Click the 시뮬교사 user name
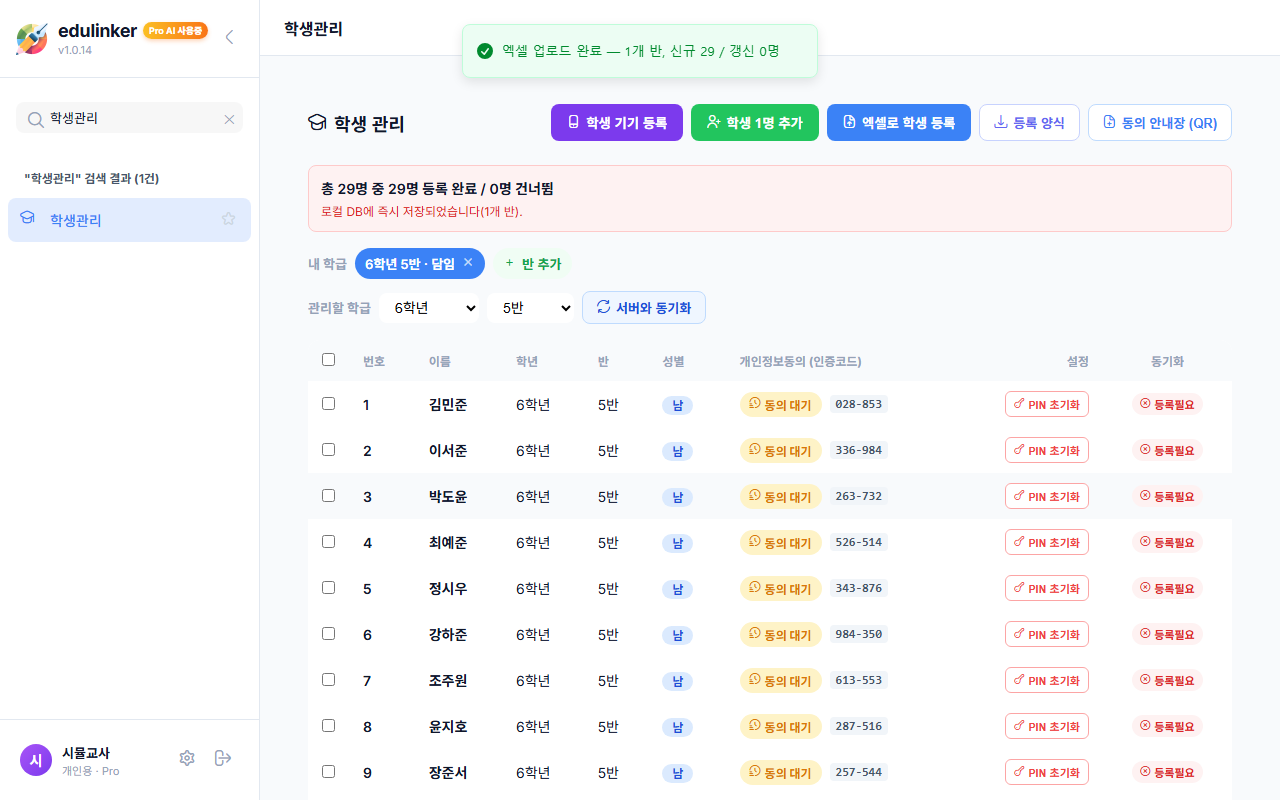The width and height of the screenshot is (1280, 800). click(x=86, y=753)
